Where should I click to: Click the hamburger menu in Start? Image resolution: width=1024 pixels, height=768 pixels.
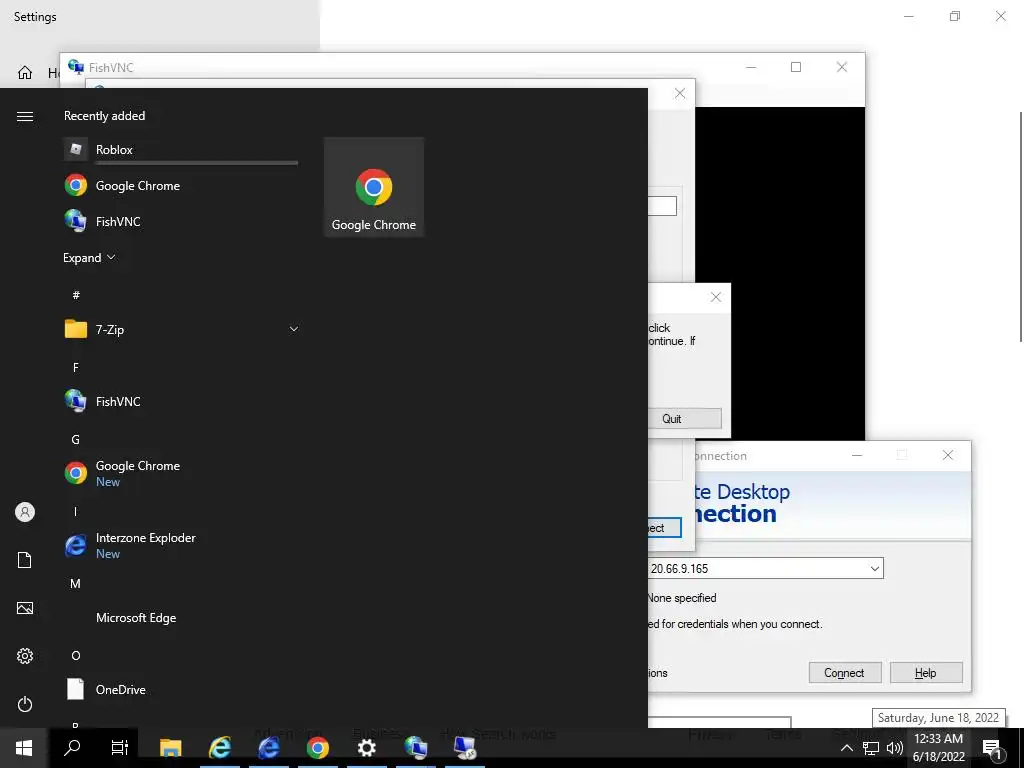25,116
